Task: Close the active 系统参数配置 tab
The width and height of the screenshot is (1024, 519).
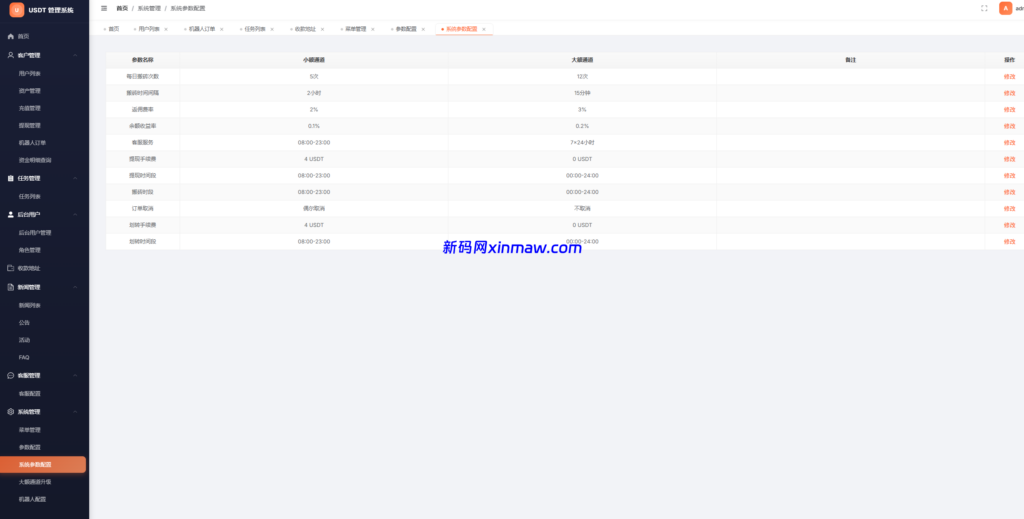Action: [484, 29]
